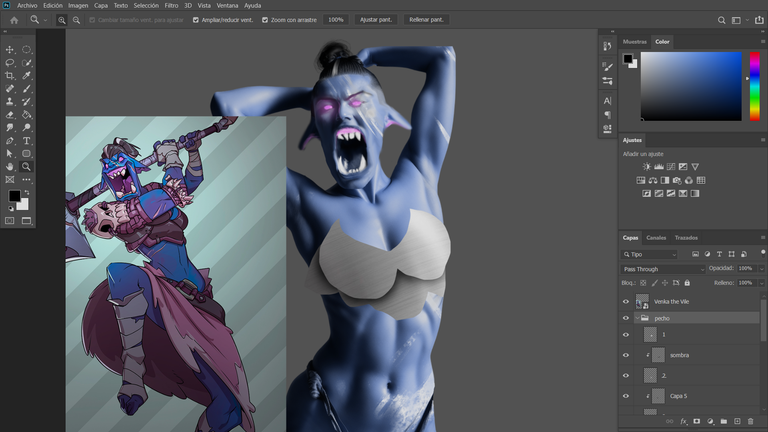Toggle 'Ampliar/reducir vent.' checkbox
Viewport: 768px width, 432px height.
coord(196,20)
